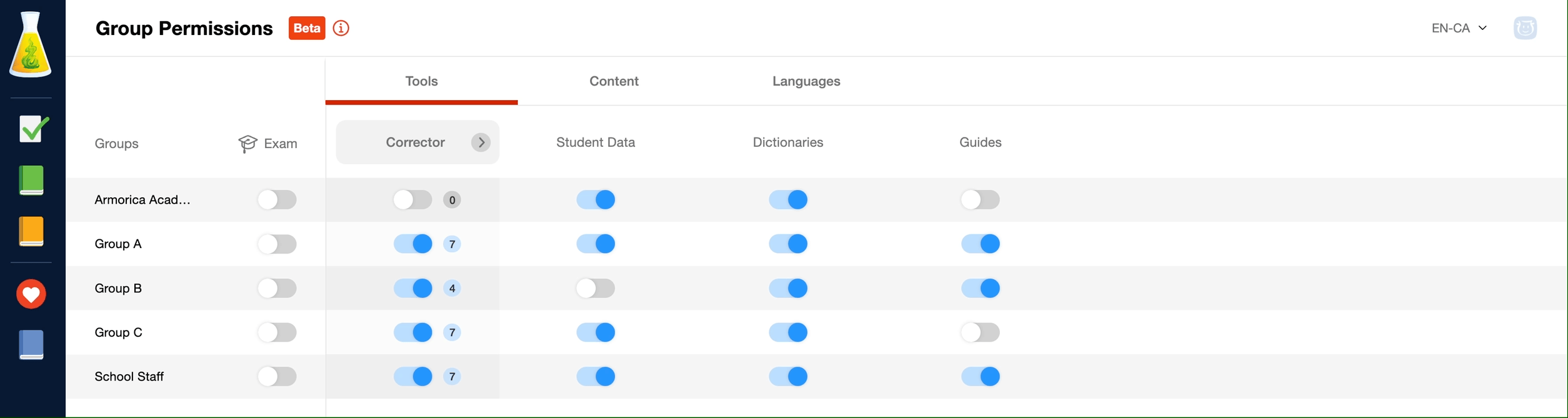Open the orange book guides icon
Image resolution: width=1568 pixels, height=418 pixels.
click(31, 232)
